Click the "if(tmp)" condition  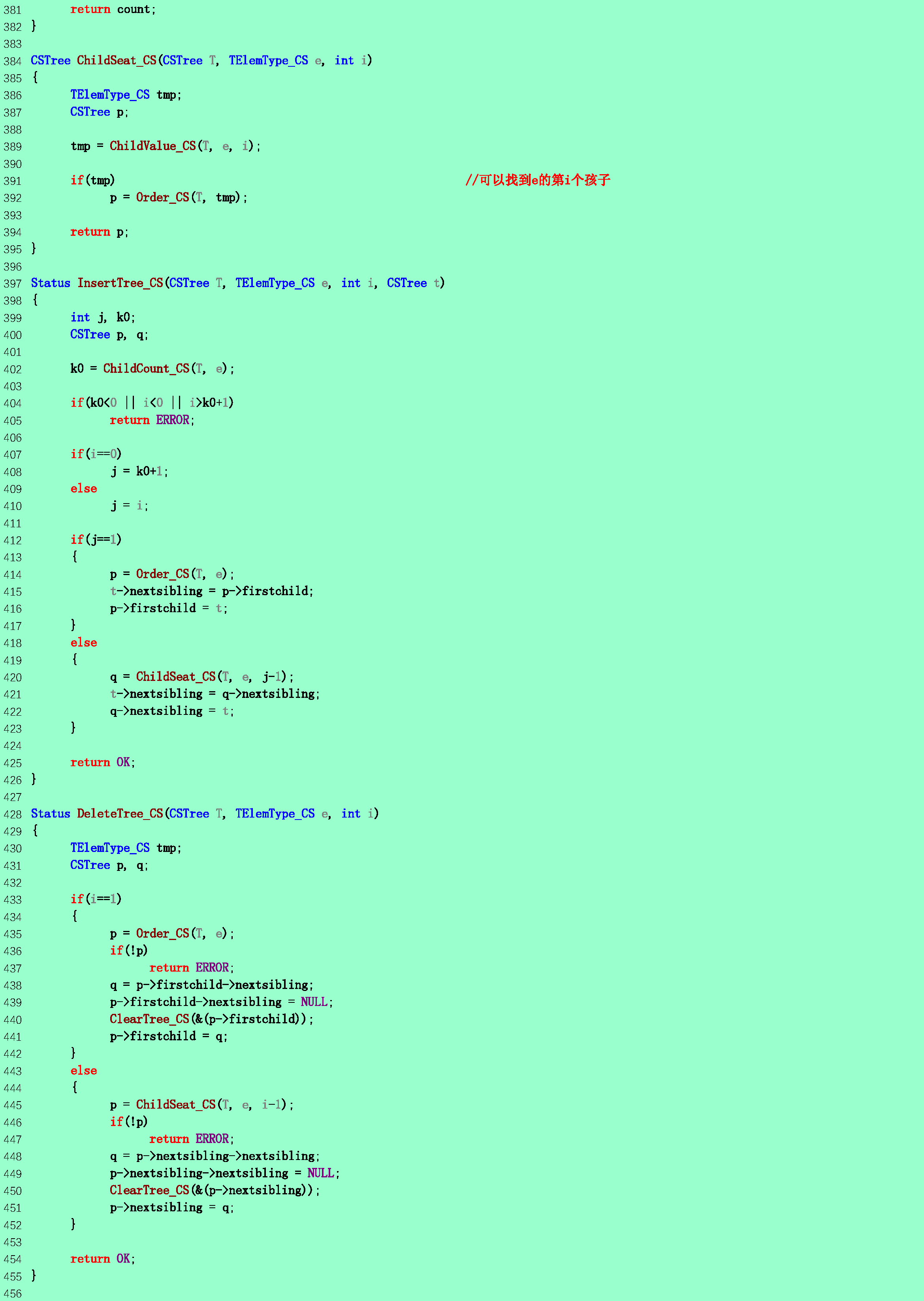pos(93,180)
